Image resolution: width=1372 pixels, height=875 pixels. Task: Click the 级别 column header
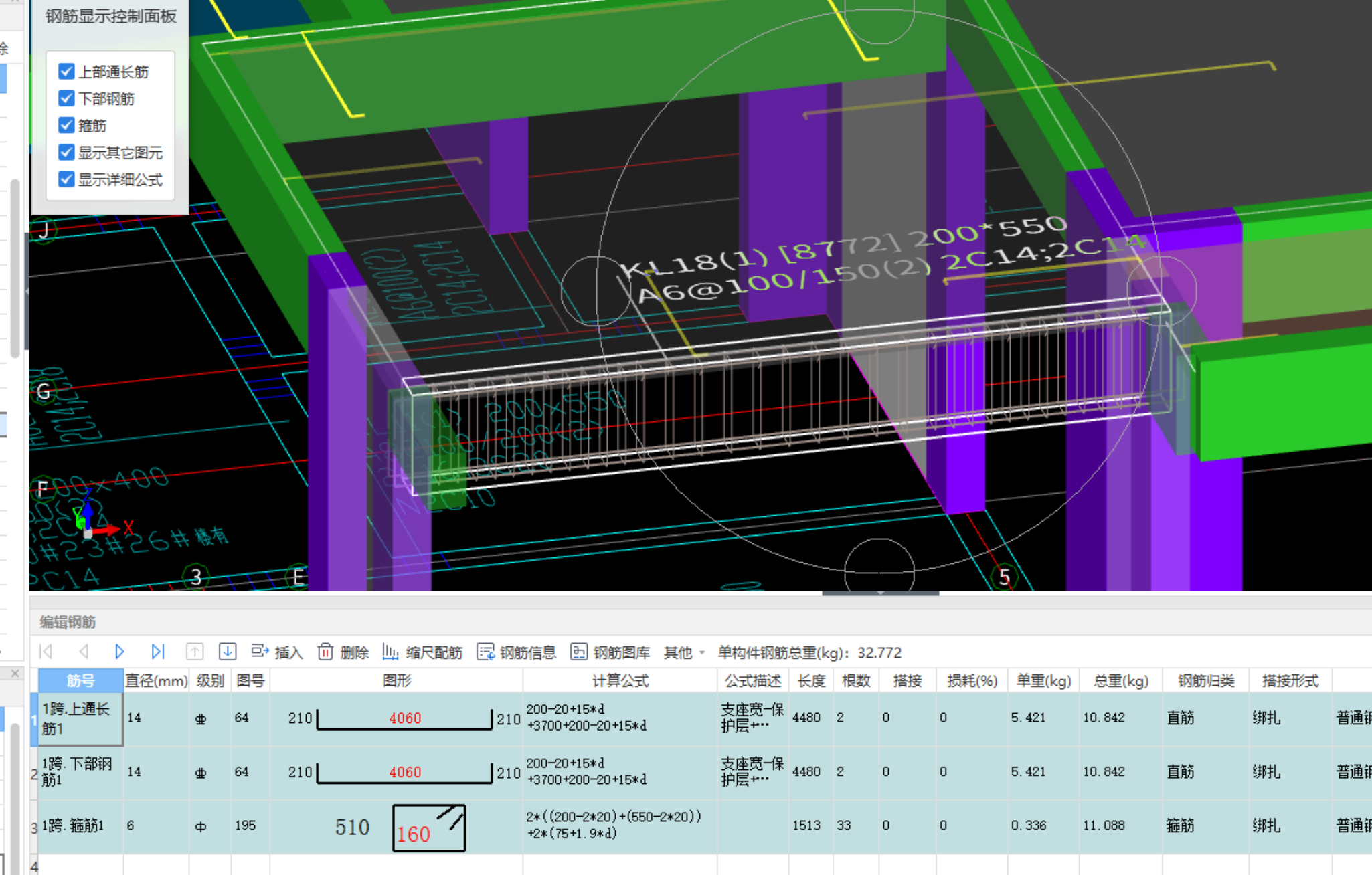(210, 680)
